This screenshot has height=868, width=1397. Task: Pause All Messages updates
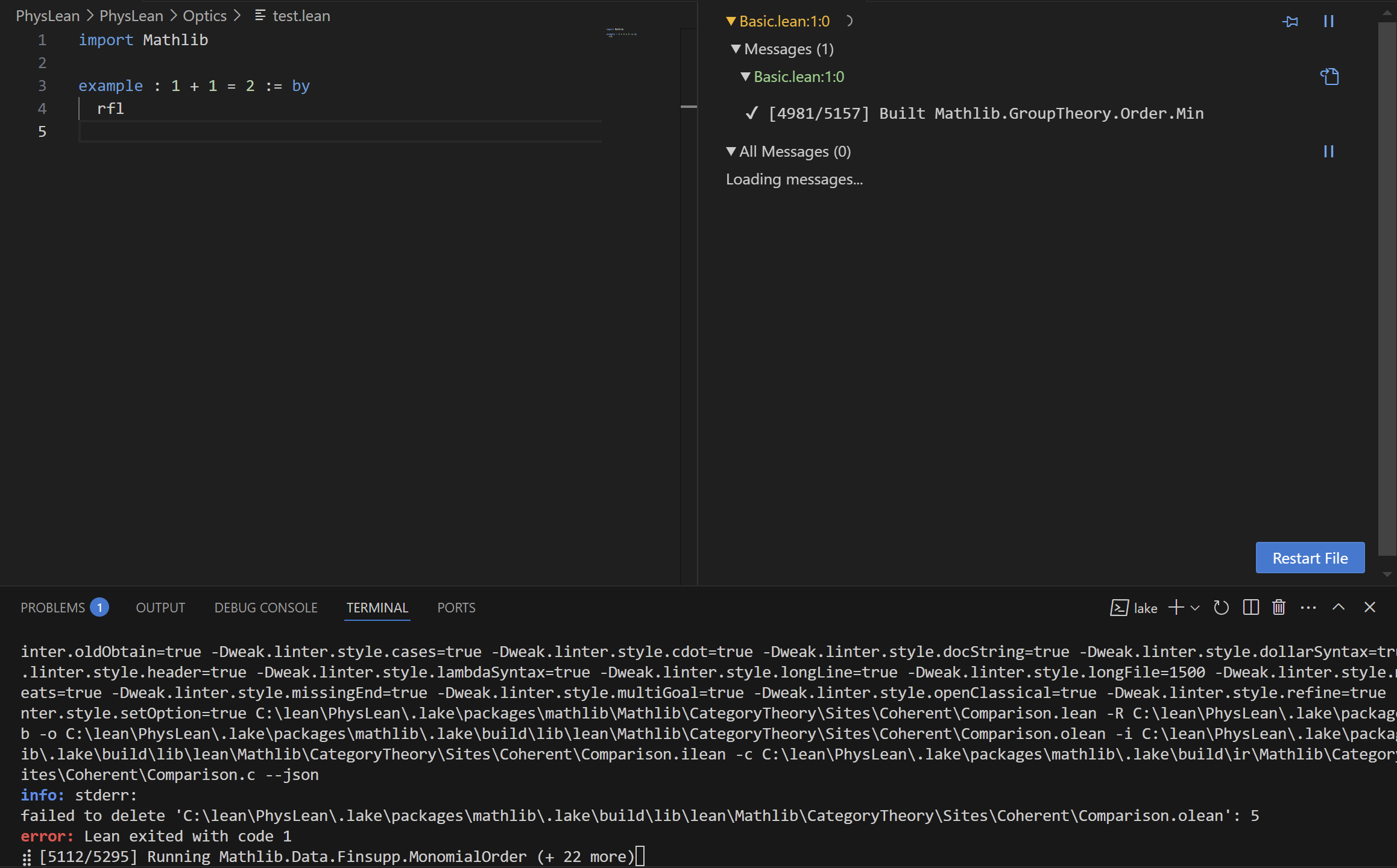click(x=1328, y=151)
